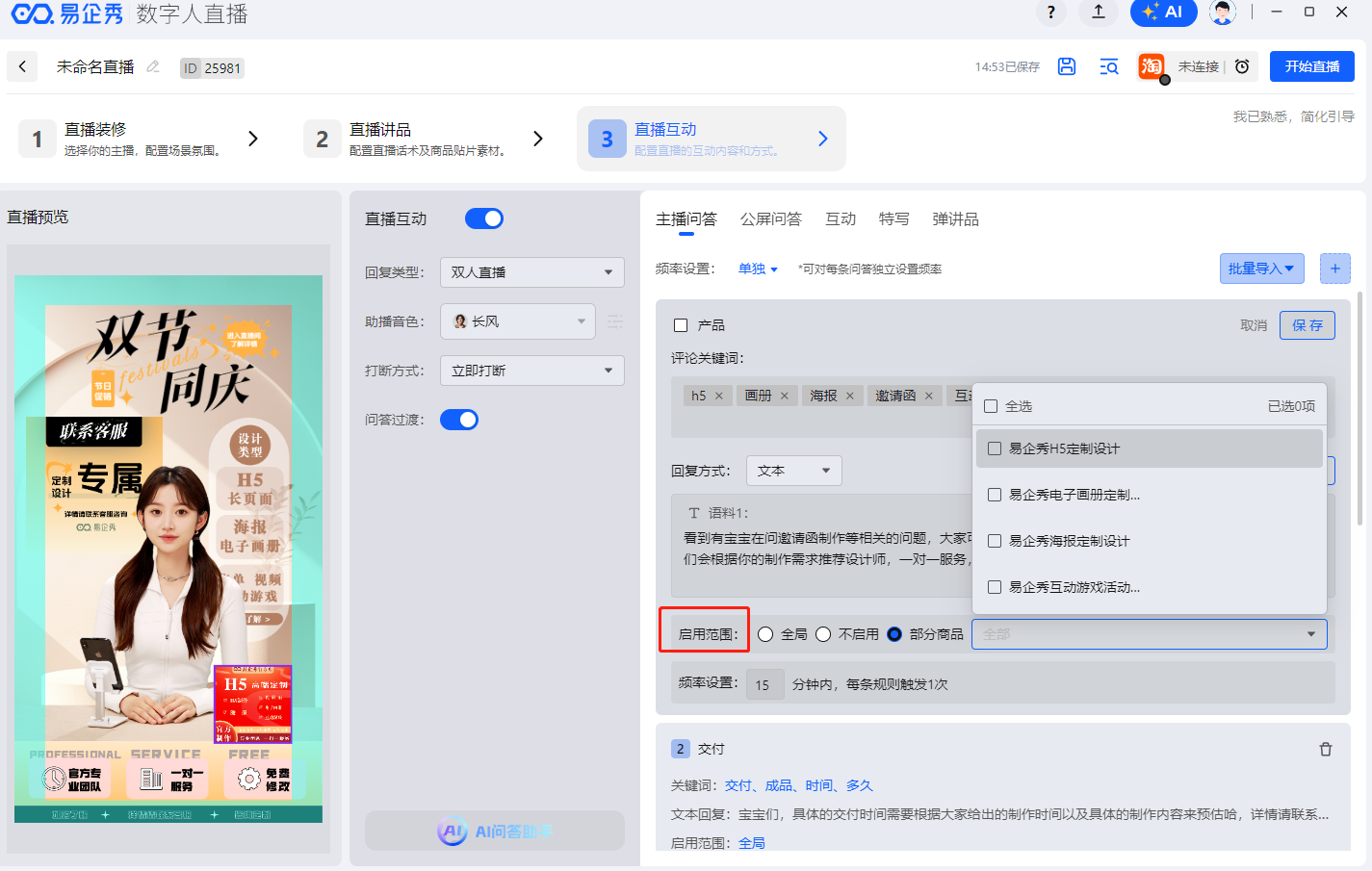The width and height of the screenshot is (1372, 871).
Task: Select the 不启用 radio button
Action: tap(823, 634)
